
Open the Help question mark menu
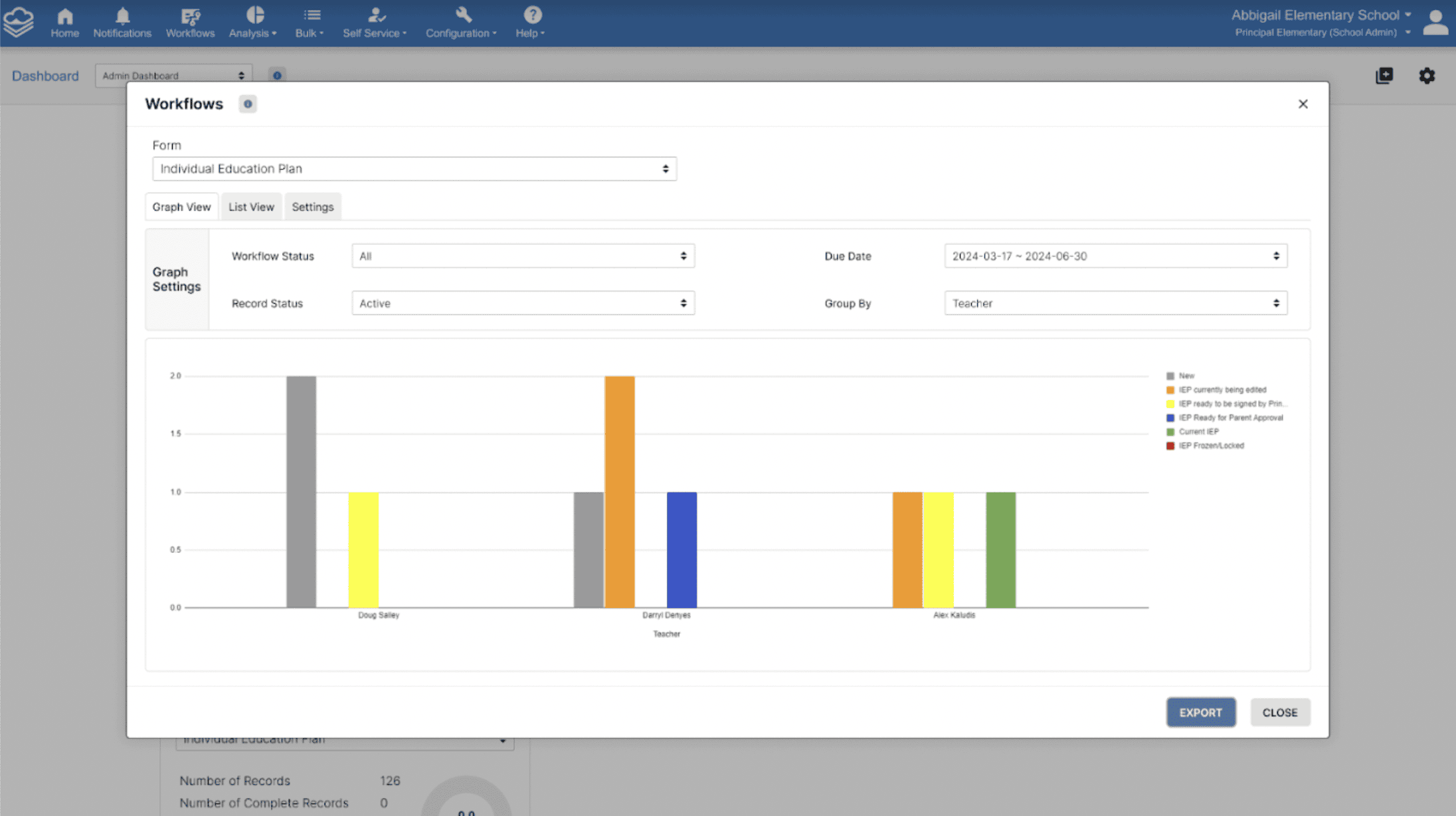point(531,23)
